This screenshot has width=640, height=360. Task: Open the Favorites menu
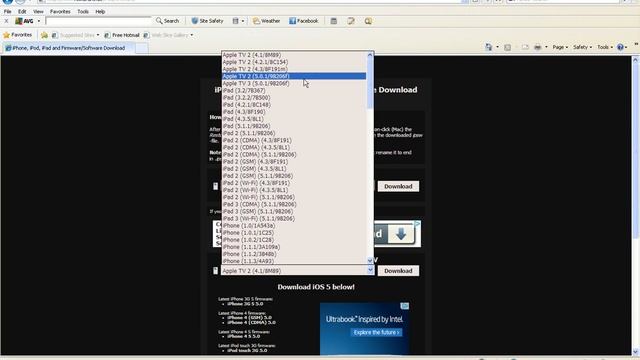pos(60,11)
